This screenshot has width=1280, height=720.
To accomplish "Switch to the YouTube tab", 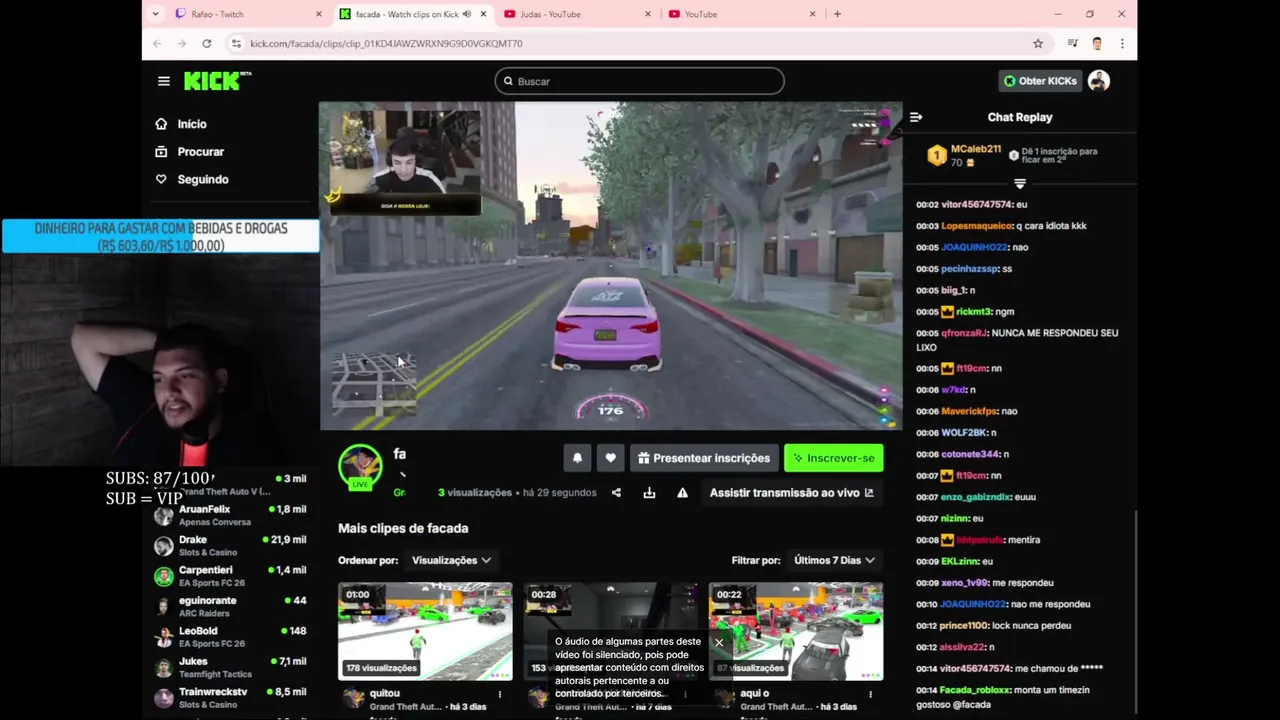I will pyautogui.click(x=742, y=14).
